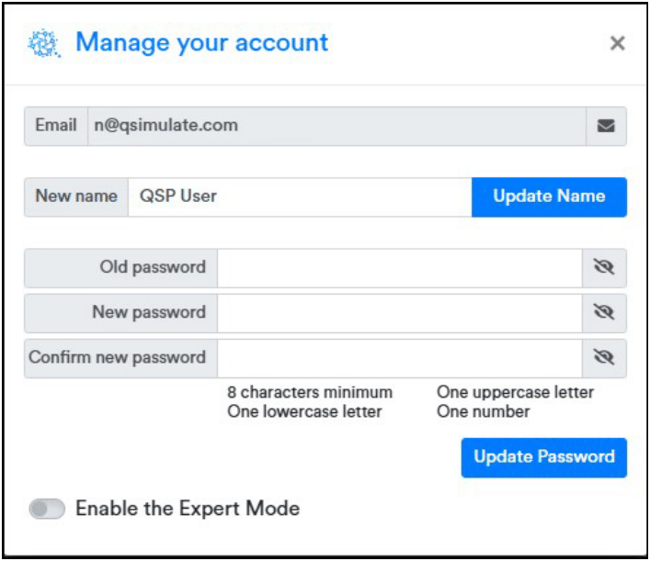
Task: Unhide the Confirm new password entry
Action: [x=604, y=358]
